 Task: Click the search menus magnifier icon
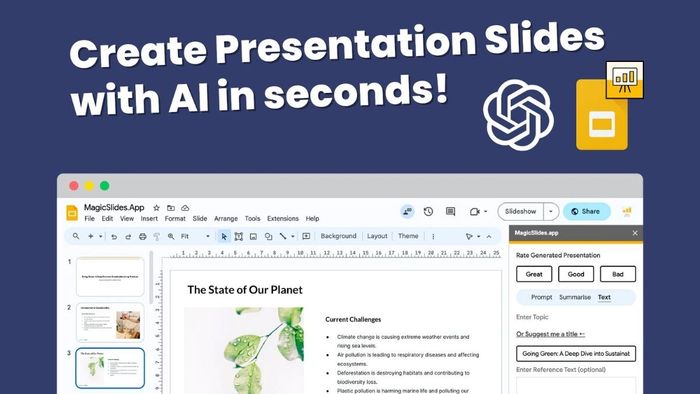pos(76,236)
